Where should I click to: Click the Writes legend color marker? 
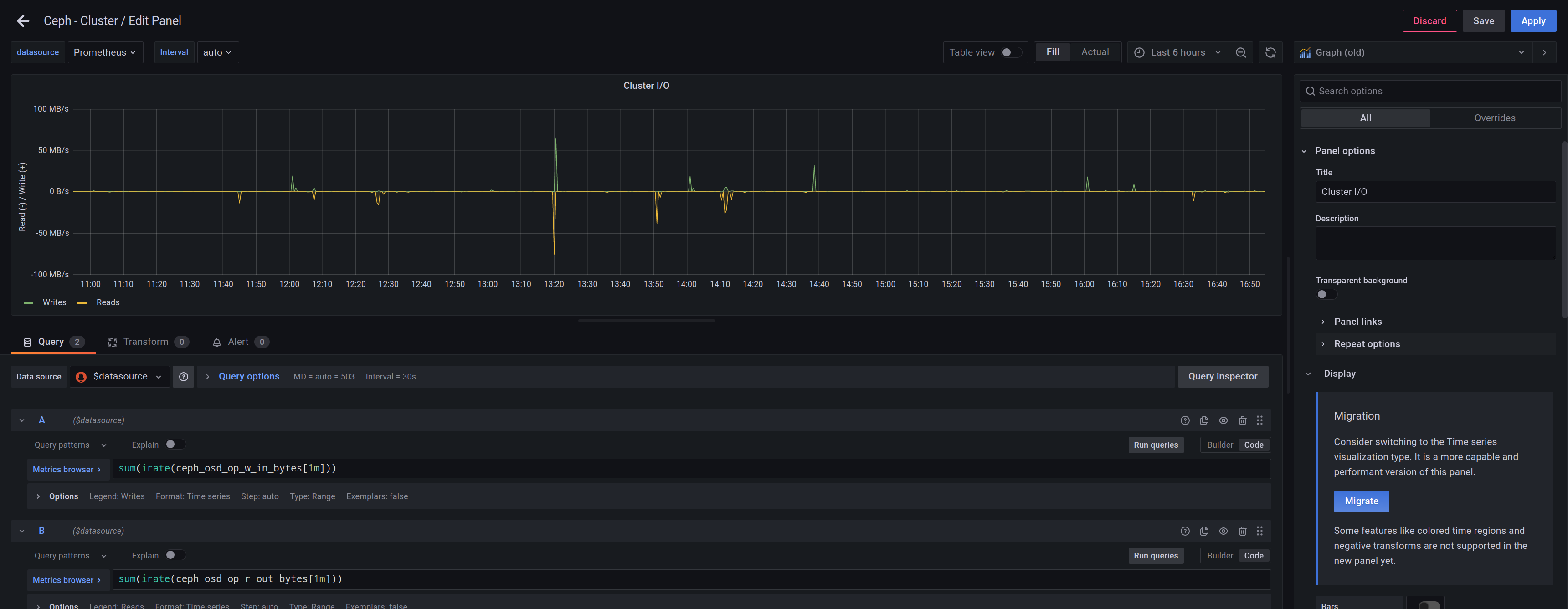click(28, 302)
